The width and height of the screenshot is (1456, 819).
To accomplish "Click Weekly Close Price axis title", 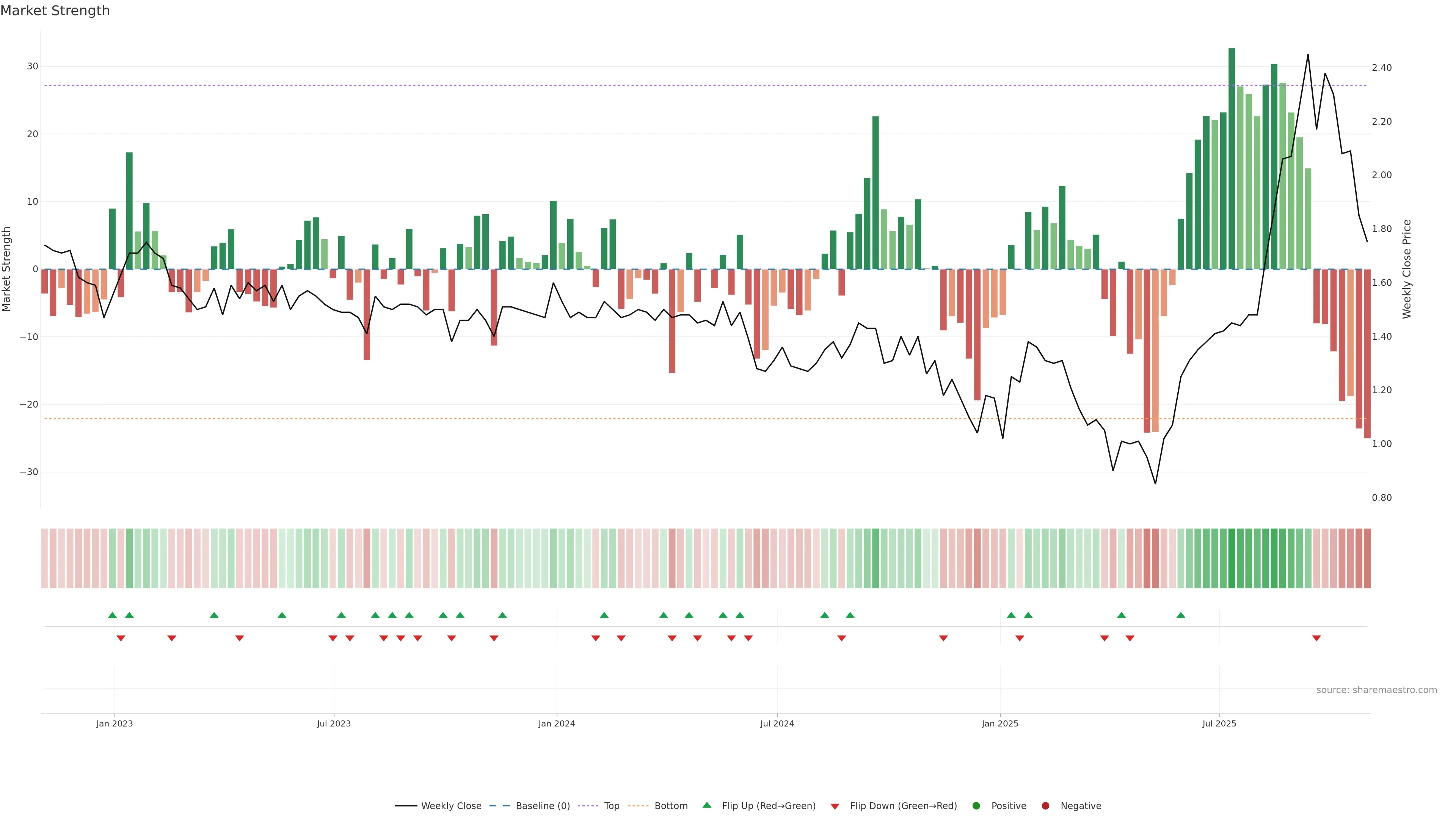I will pos(1407,269).
